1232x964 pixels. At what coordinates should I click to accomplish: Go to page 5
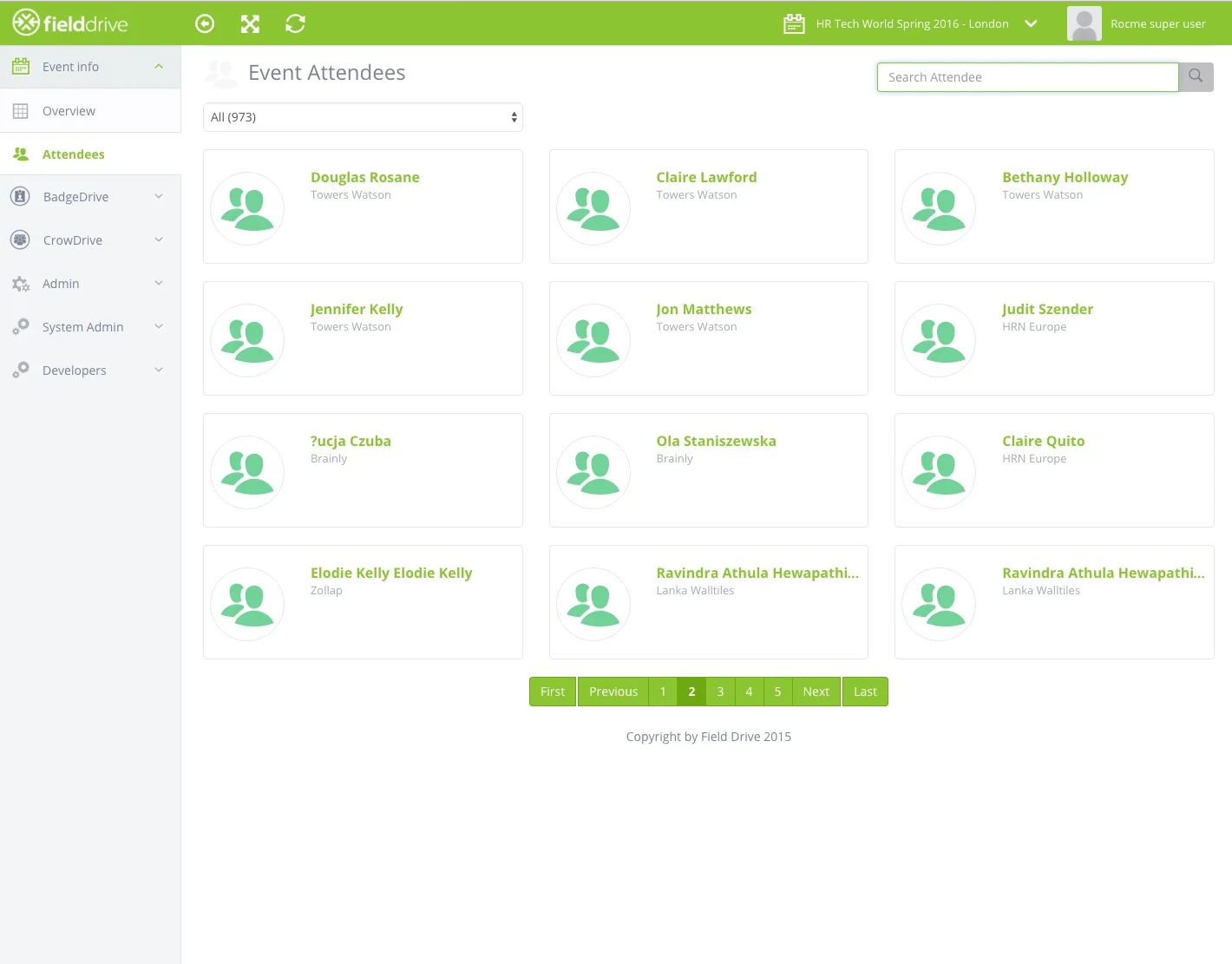[777, 692]
